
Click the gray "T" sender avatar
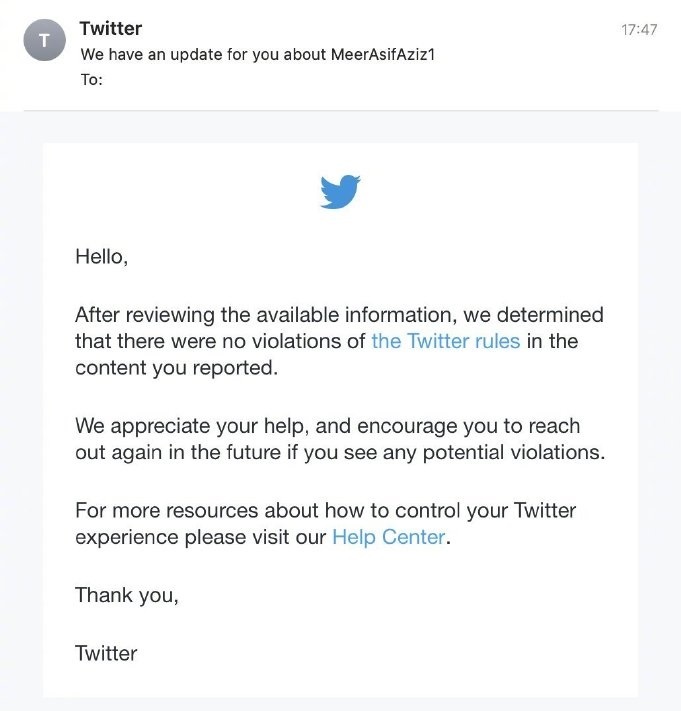click(x=44, y=40)
